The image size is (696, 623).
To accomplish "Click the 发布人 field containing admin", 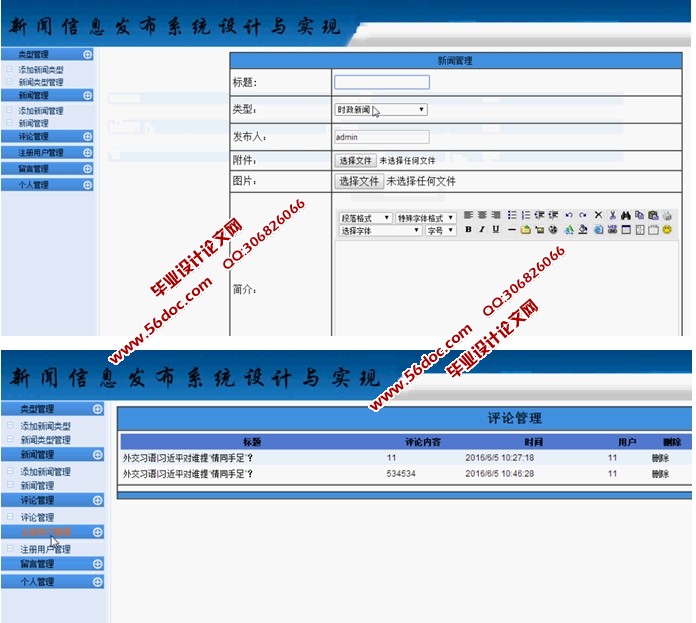I will (x=382, y=137).
